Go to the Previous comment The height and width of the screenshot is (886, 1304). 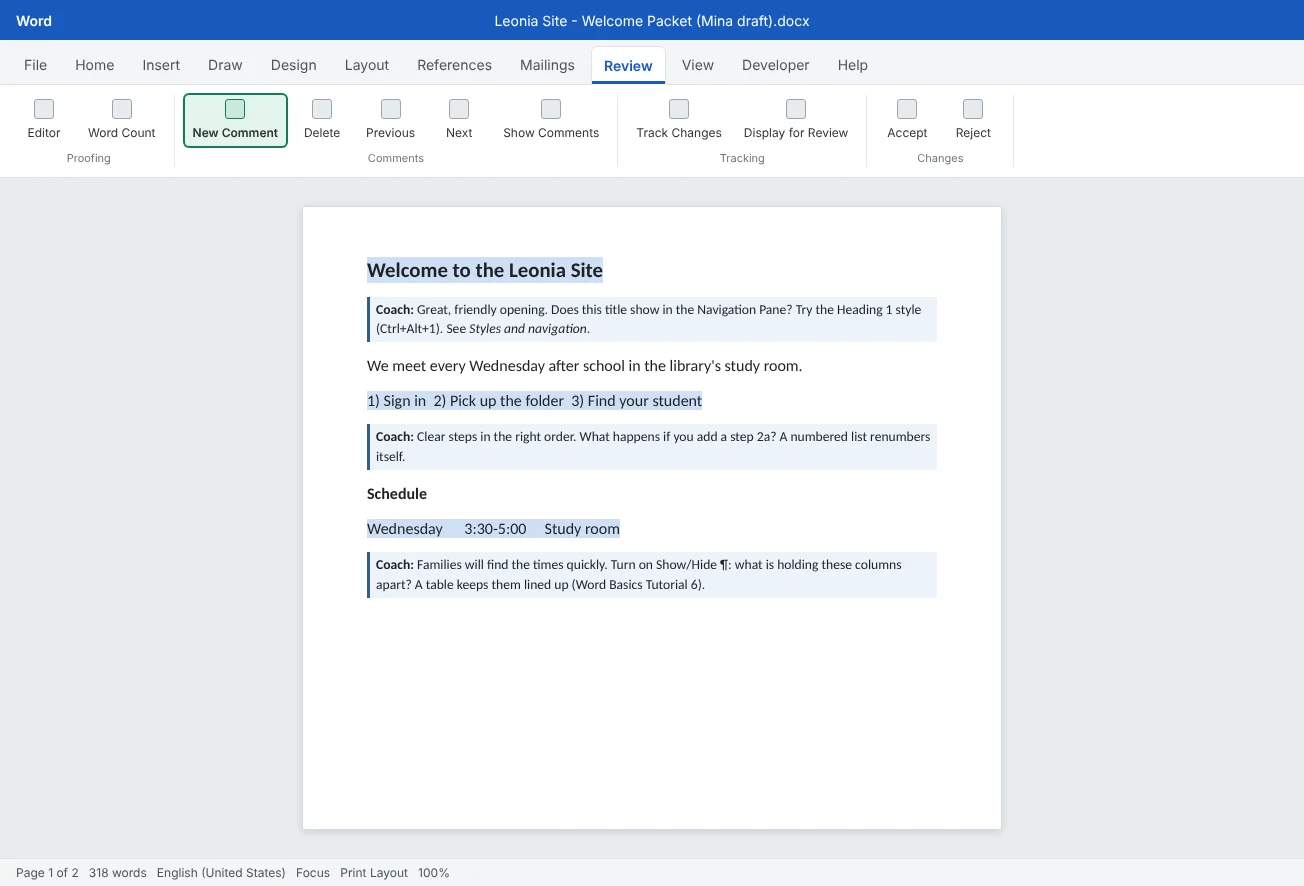click(390, 120)
